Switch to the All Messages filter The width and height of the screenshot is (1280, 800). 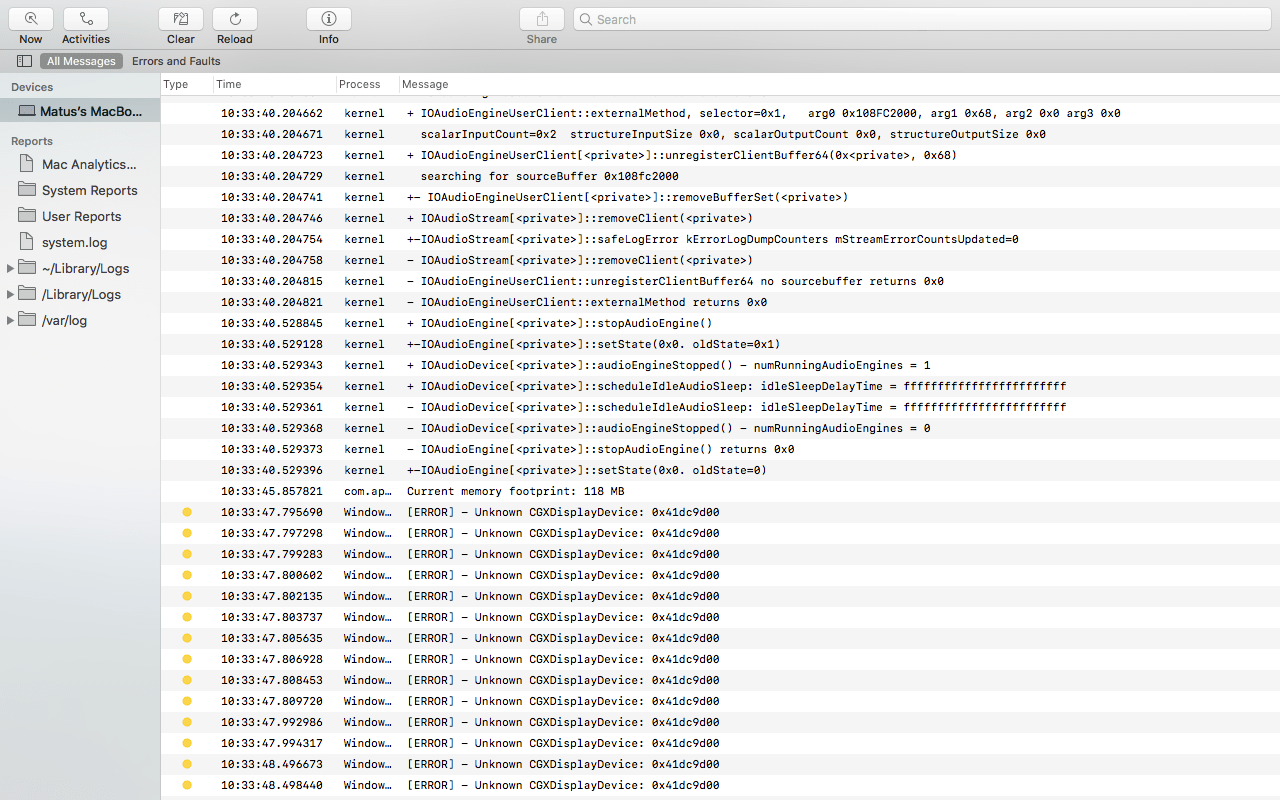click(x=81, y=61)
